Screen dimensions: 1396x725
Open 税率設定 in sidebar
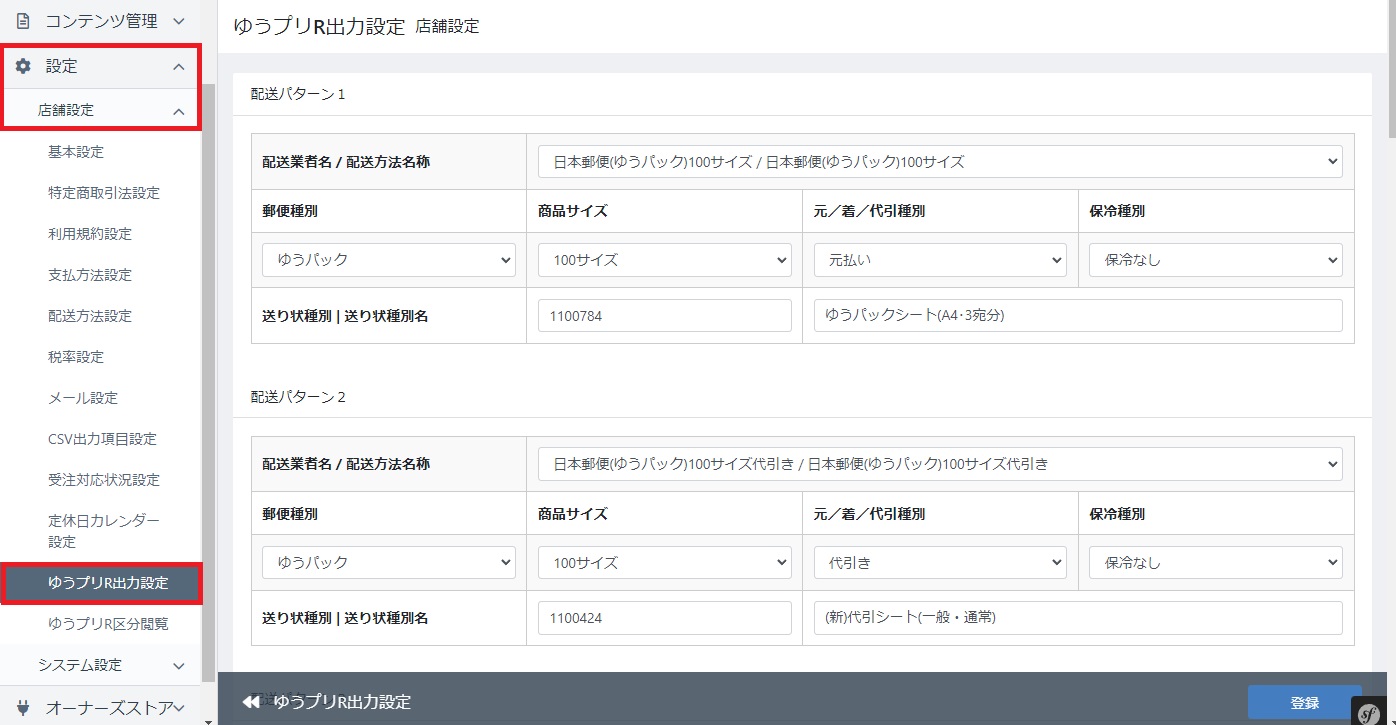[x=76, y=357]
